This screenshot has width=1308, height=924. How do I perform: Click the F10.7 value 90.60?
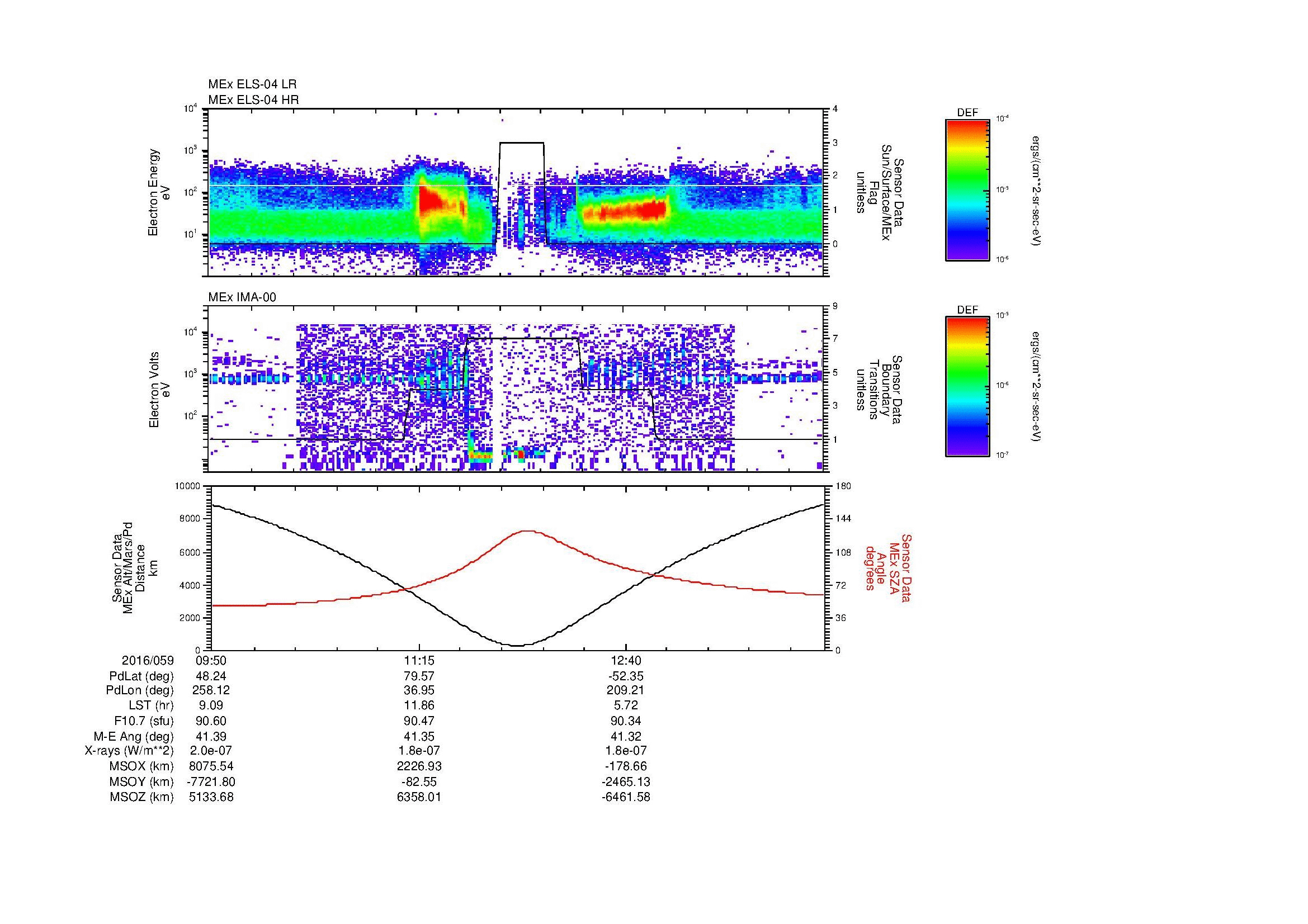[211, 720]
